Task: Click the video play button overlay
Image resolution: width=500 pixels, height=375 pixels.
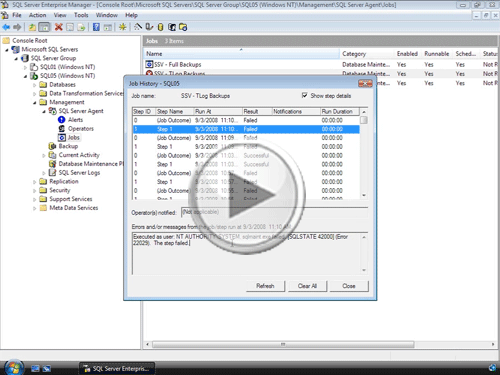Action: point(247,196)
